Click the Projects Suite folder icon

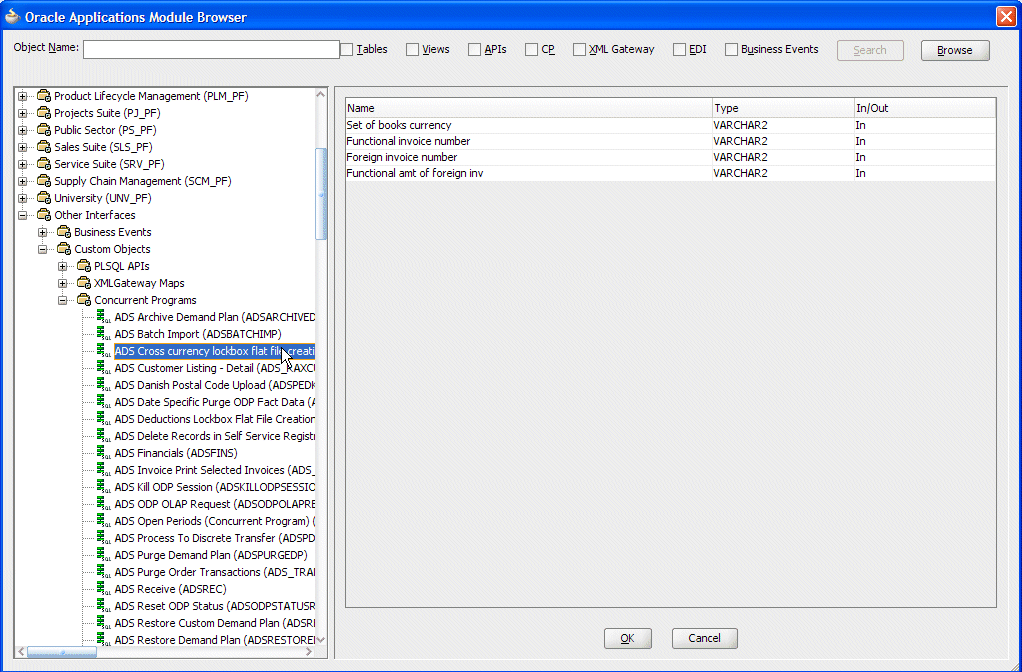tap(44, 113)
